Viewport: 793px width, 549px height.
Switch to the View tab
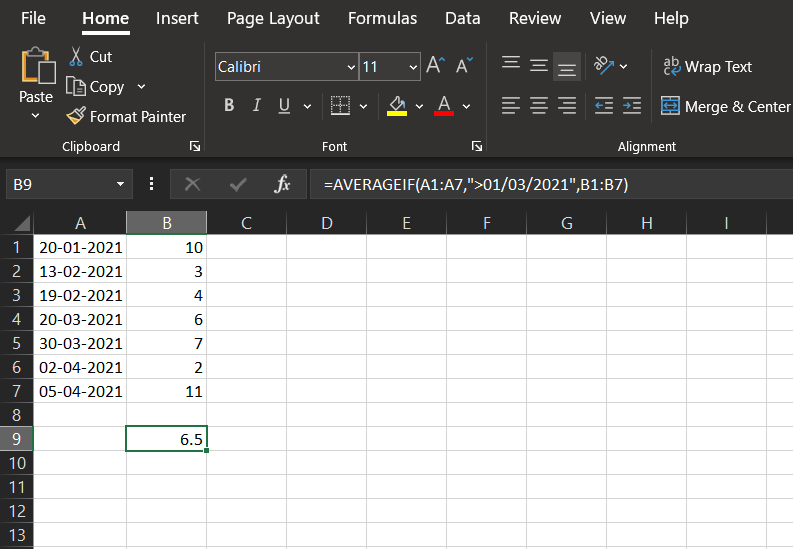click(608, 18)
